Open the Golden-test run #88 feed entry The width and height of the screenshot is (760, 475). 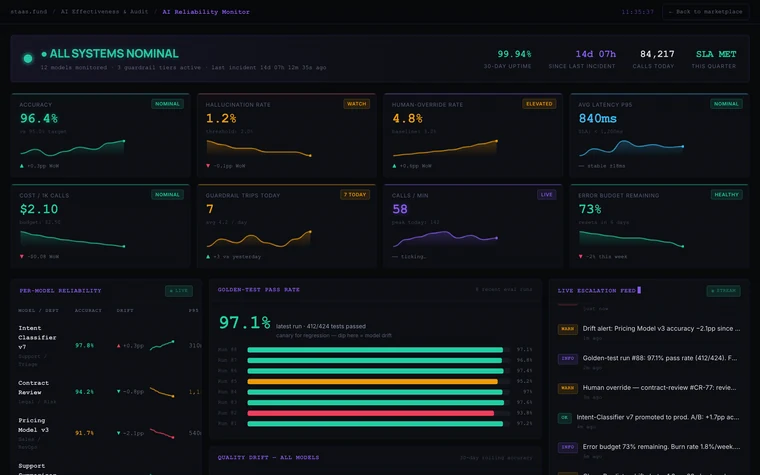tap(649, 362)
